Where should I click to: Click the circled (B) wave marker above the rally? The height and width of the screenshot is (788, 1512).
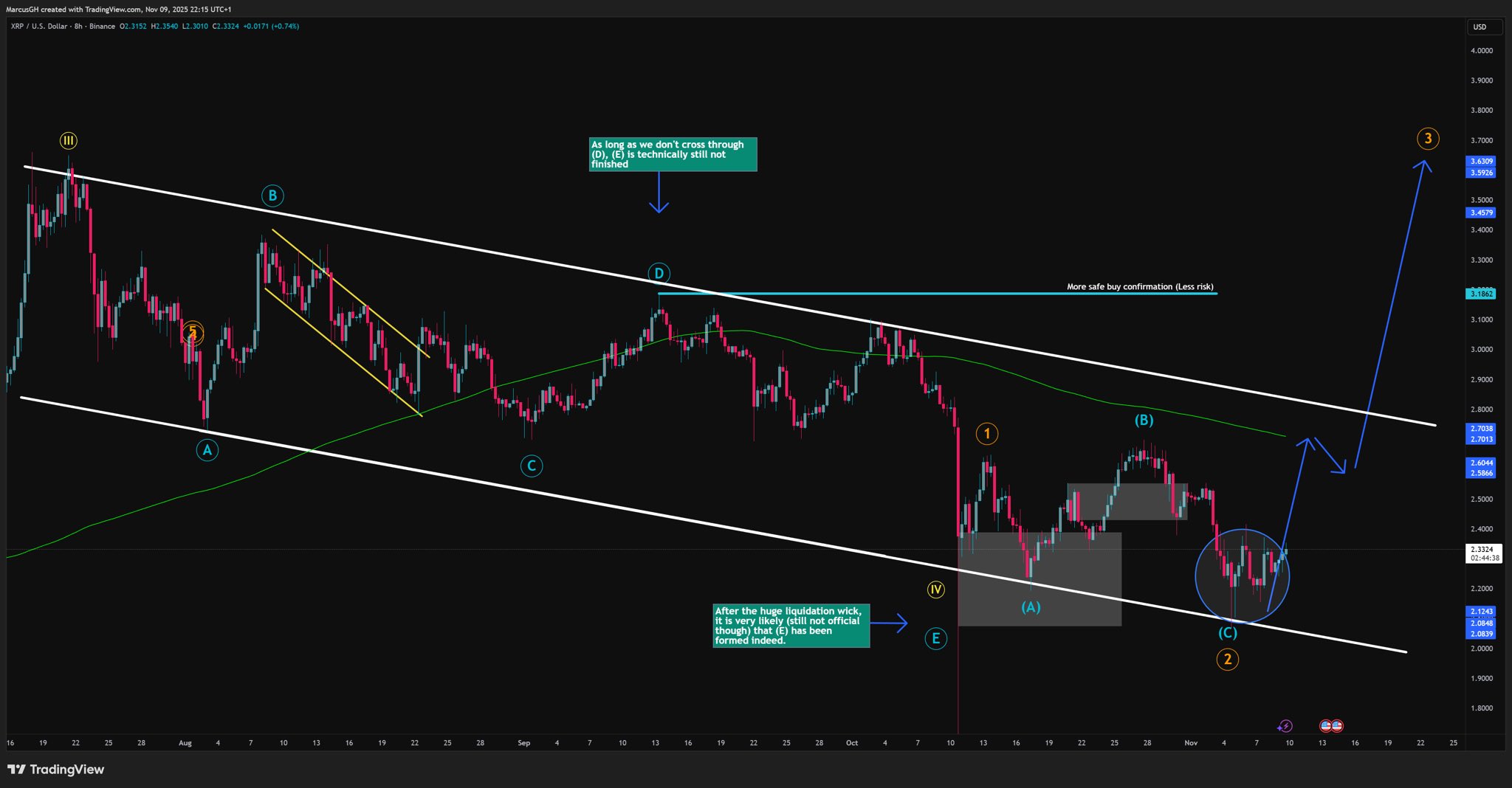(x=1143, y=420)
